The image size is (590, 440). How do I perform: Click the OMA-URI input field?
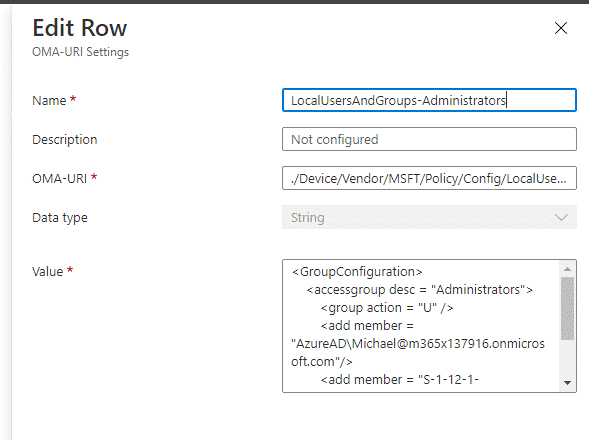[x=429, y=178]
